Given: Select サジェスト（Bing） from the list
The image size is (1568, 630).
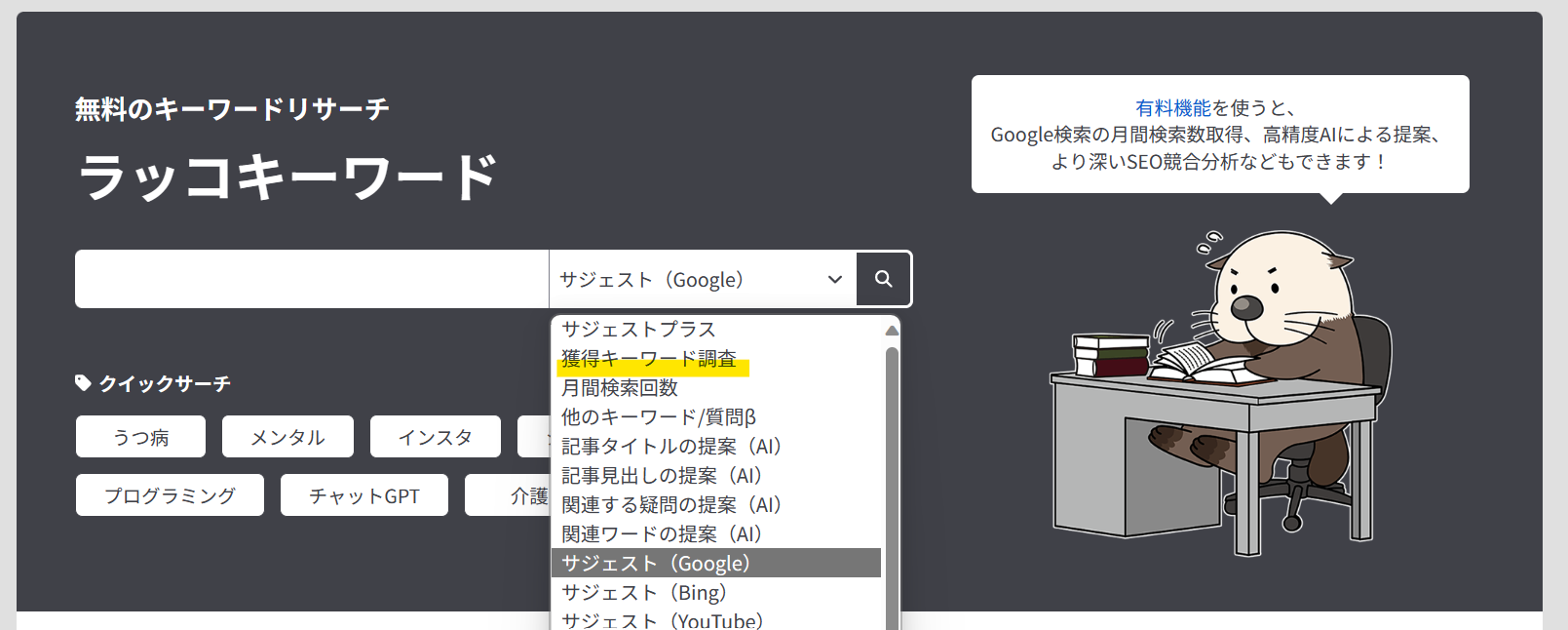Looking at the screenshot, I should click(x=644, y=593).
